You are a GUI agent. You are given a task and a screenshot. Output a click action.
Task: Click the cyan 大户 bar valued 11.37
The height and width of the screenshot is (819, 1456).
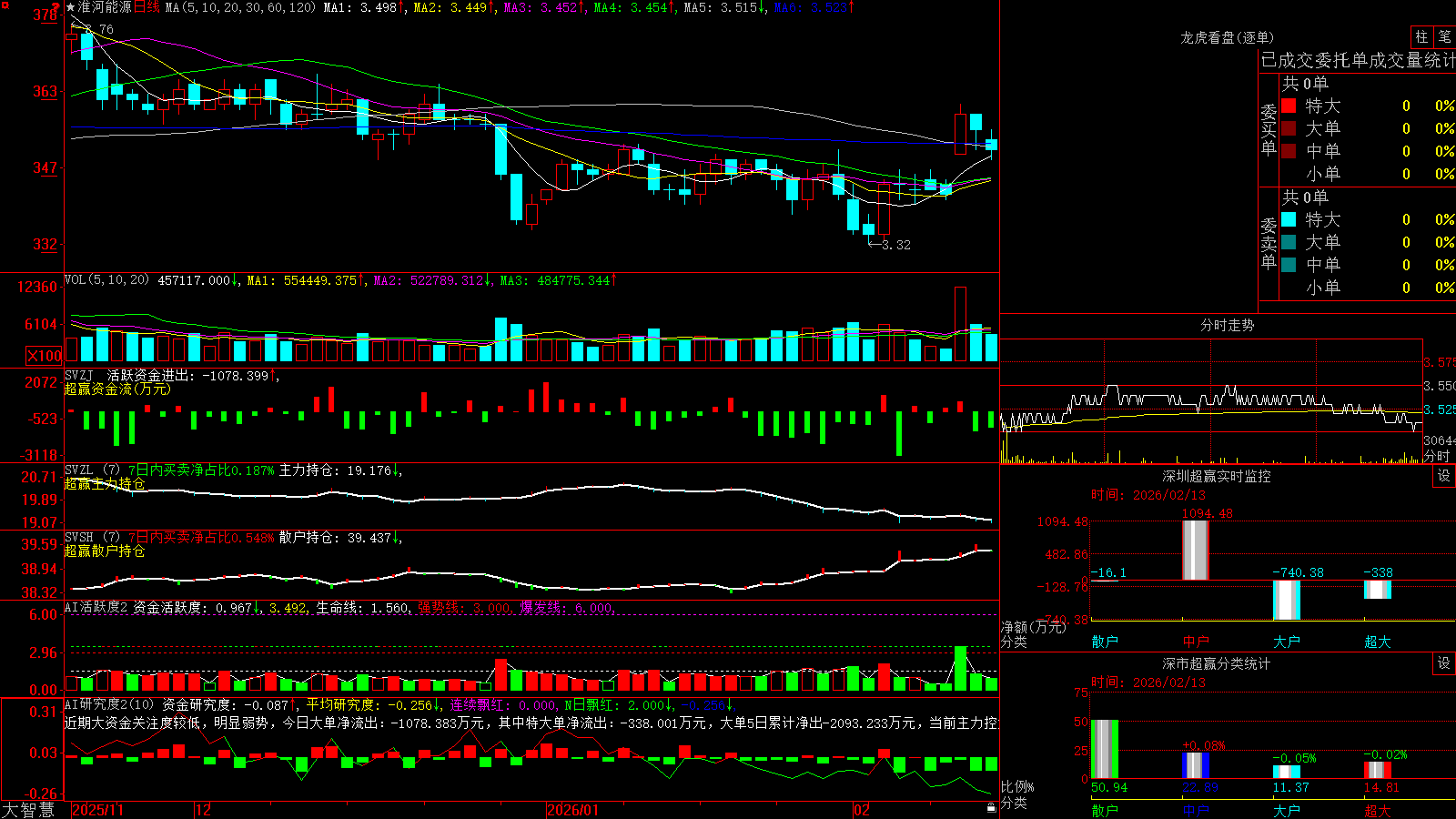1287,772
